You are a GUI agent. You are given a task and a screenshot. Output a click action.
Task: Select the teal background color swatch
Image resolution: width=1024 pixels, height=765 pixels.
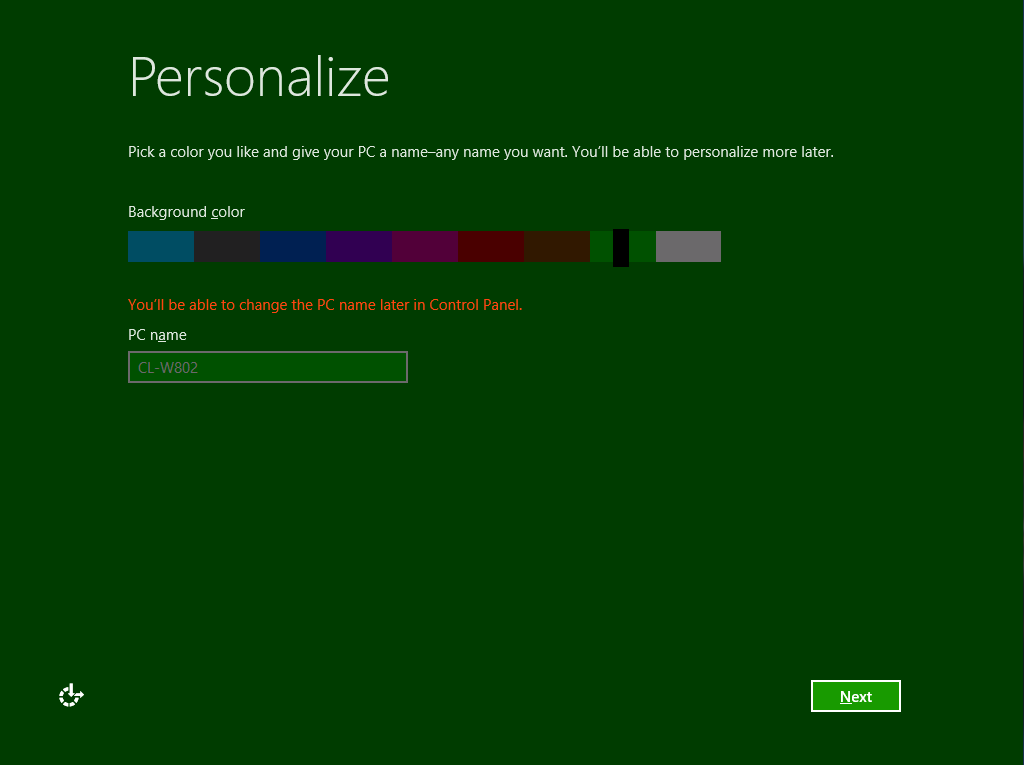click(160, 246)
